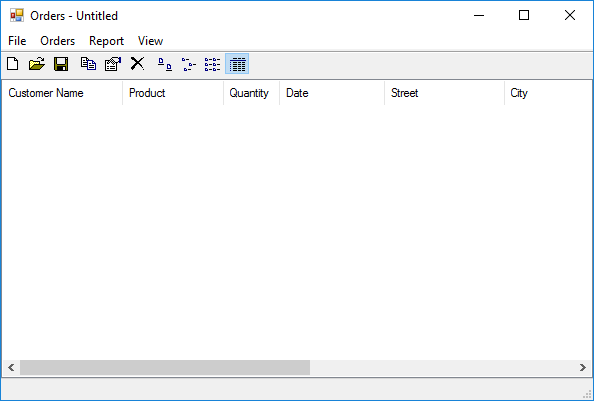594x401 pixels.
Task: Open the File menu
Action: 17,41
